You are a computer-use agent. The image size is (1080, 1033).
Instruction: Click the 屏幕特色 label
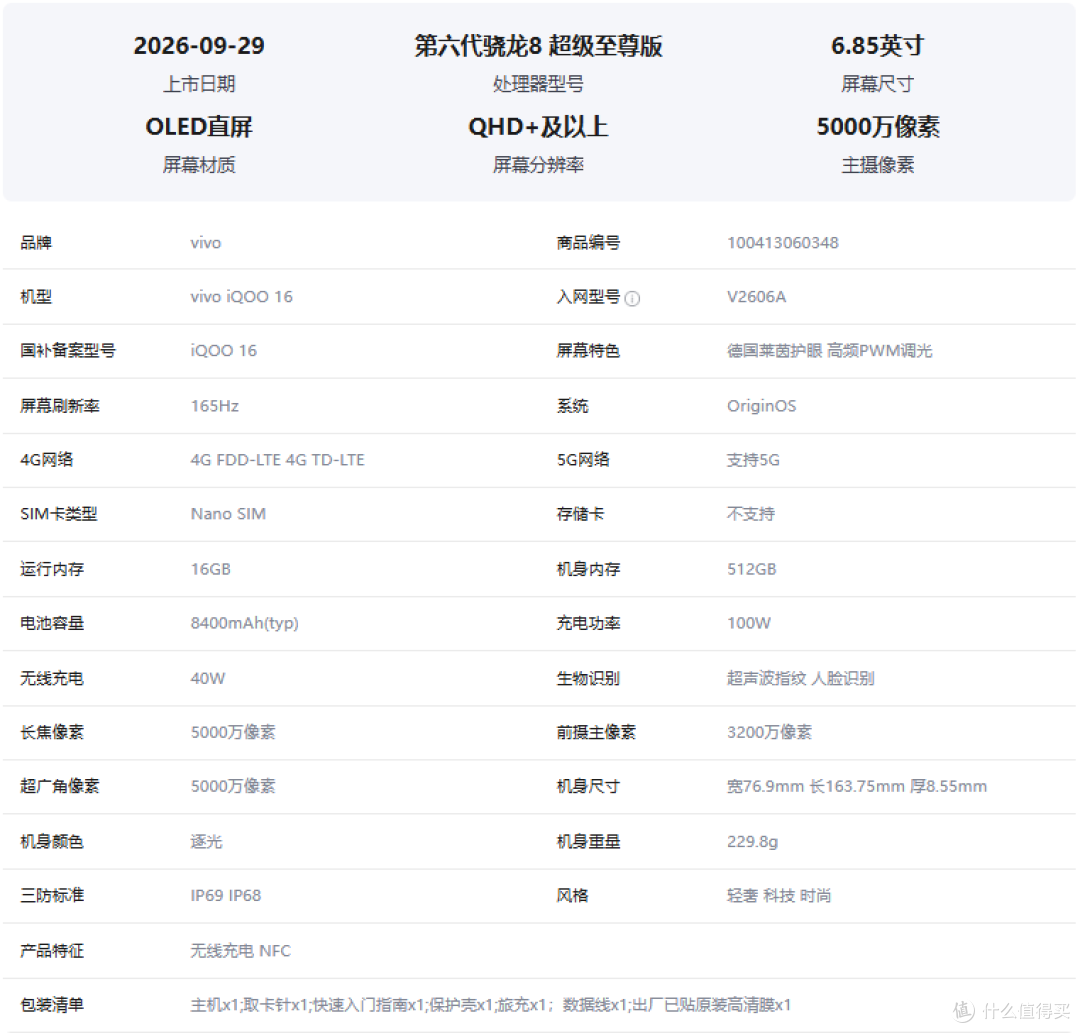588,351
